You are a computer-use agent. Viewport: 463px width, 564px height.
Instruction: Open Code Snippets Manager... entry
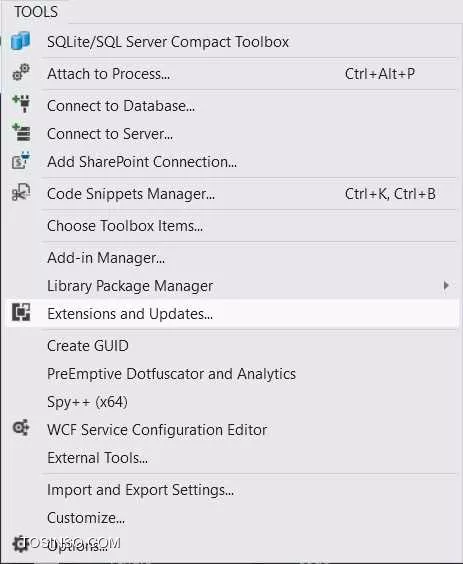(x=131, y=194)
